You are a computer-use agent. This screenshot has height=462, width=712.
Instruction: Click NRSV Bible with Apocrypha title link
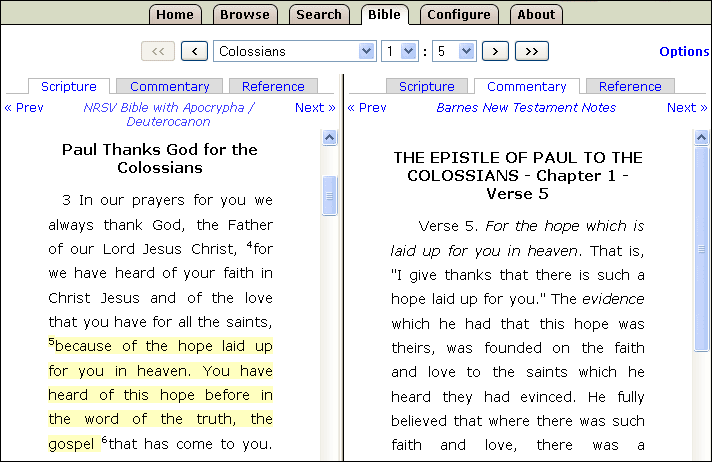tap(168, 114)
